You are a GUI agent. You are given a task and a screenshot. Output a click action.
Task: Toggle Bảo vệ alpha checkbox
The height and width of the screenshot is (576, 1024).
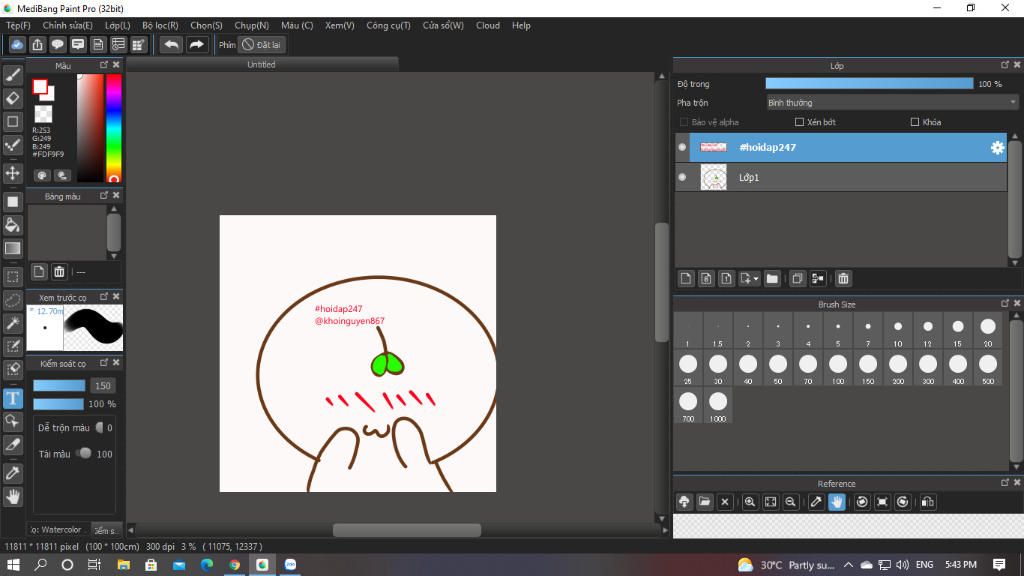click(x=684, y=122)
